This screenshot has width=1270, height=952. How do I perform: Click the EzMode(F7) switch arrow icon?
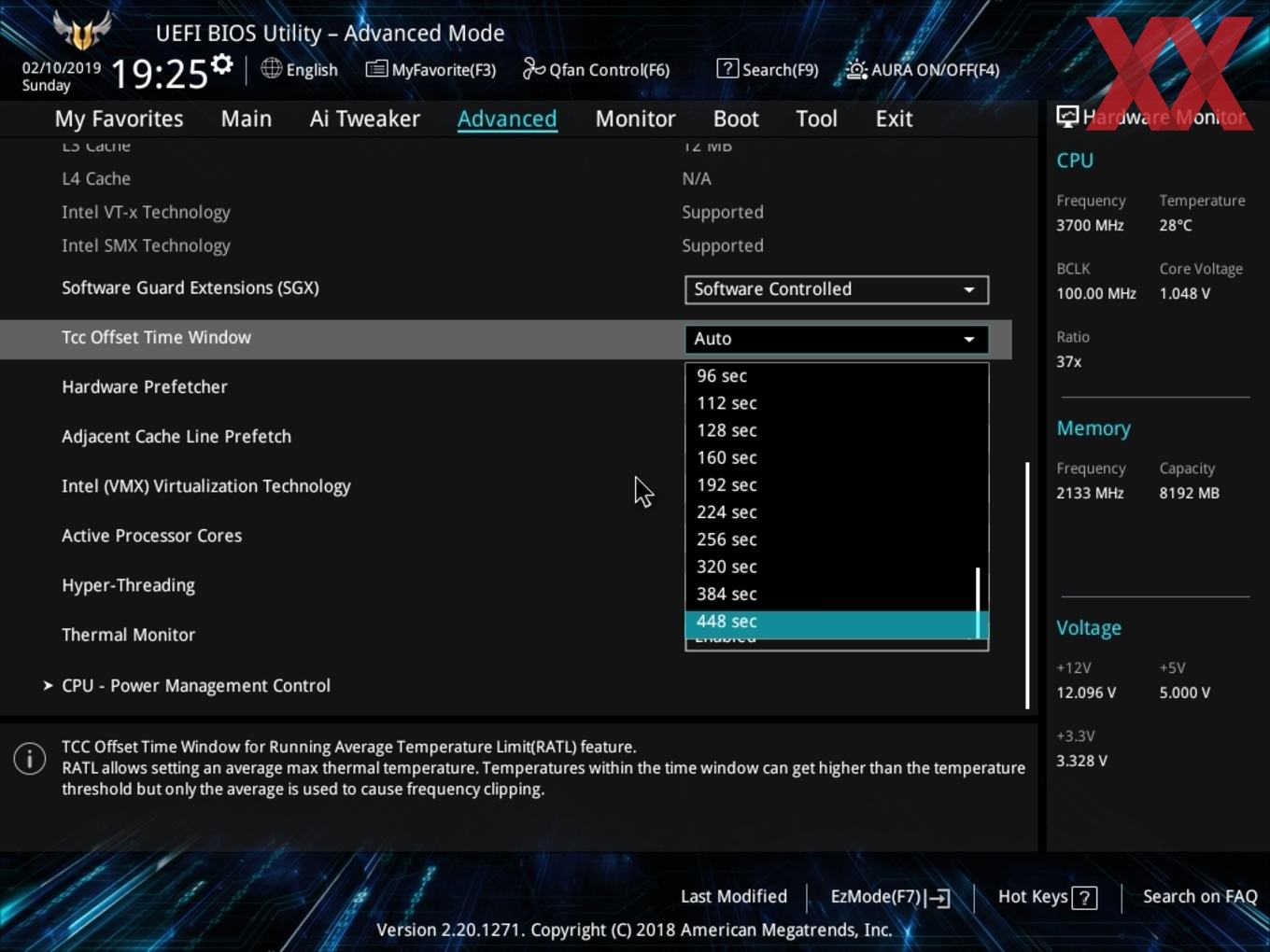click(x=939, y=898)
